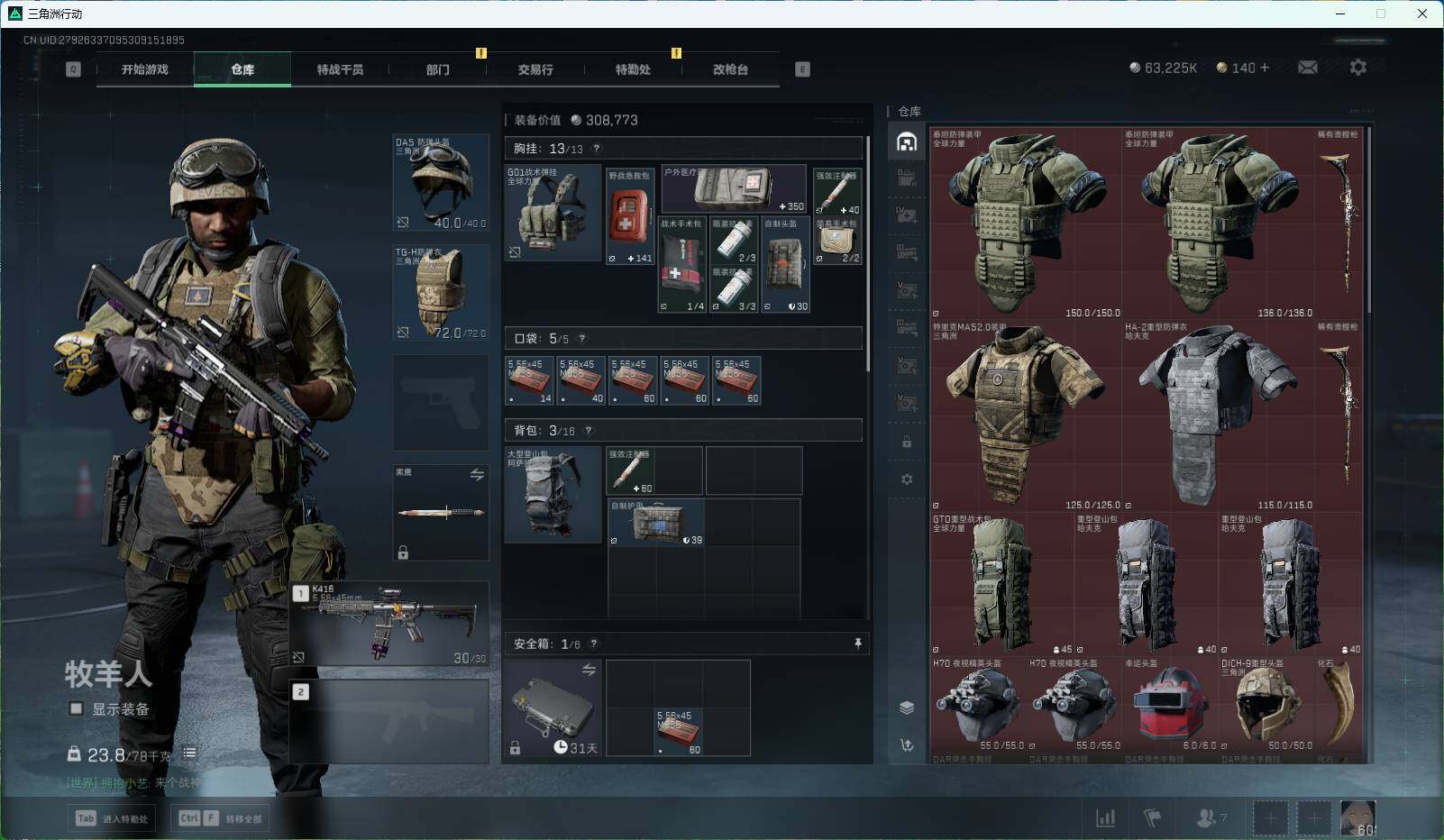1444x840 pixels.
Task: Open the weight details list icon
Action: [189, 753]
